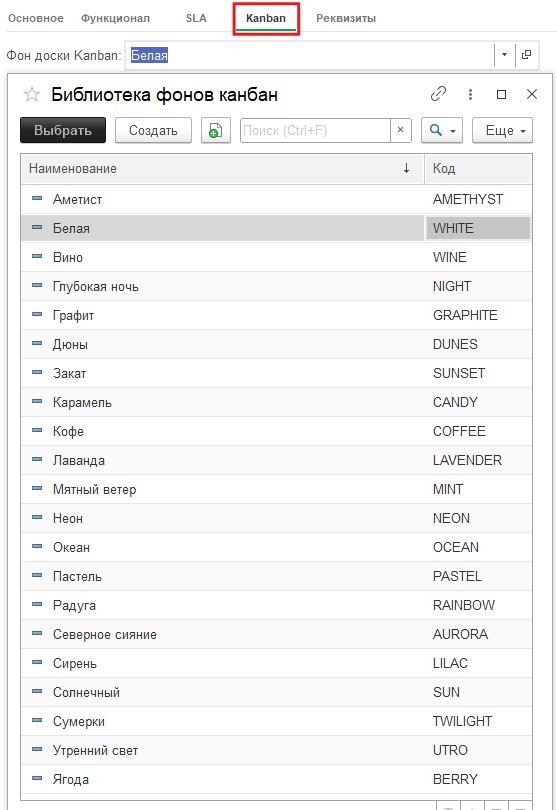Image resolution: width=557 pixels, height=810 pixels.
Task: Click the COFFEE code cell
Action: (478, 430)
